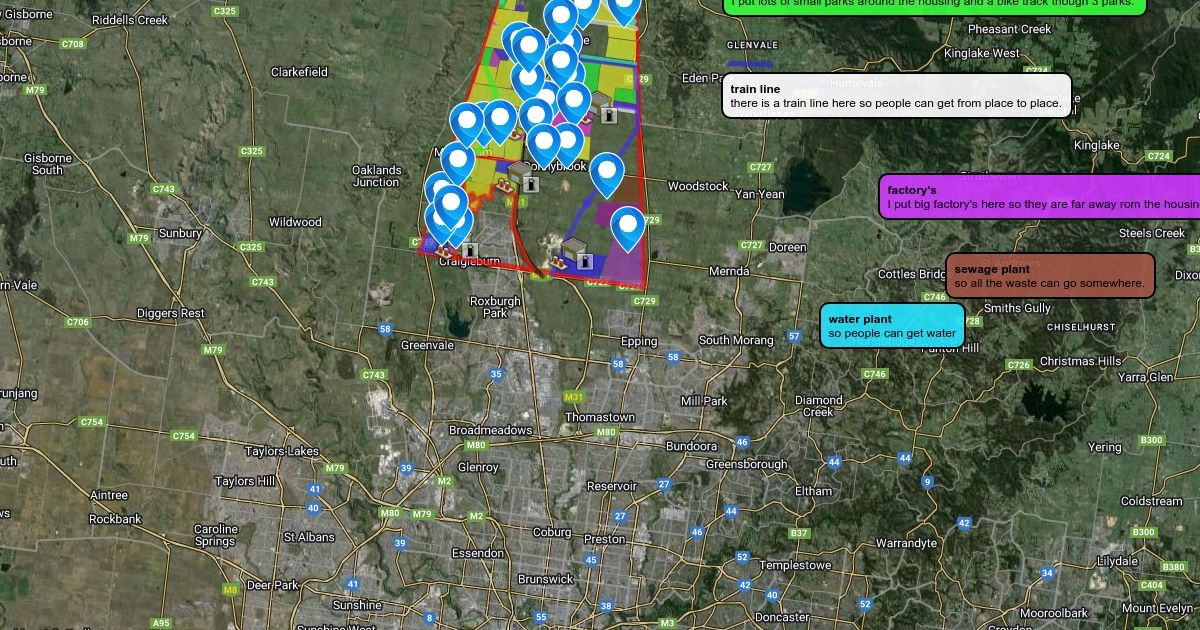Select the C727 shield above Yan Yean
The image size is (1200, 630).
(761, 167)
